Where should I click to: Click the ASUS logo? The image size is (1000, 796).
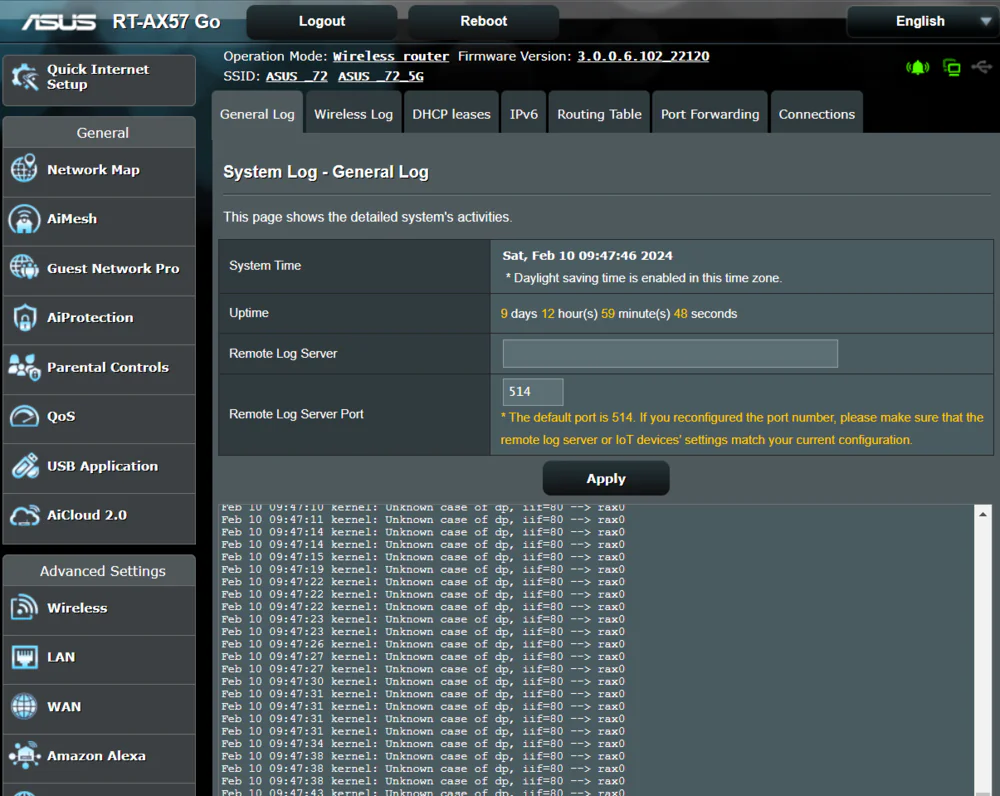[x=59, y=22]
